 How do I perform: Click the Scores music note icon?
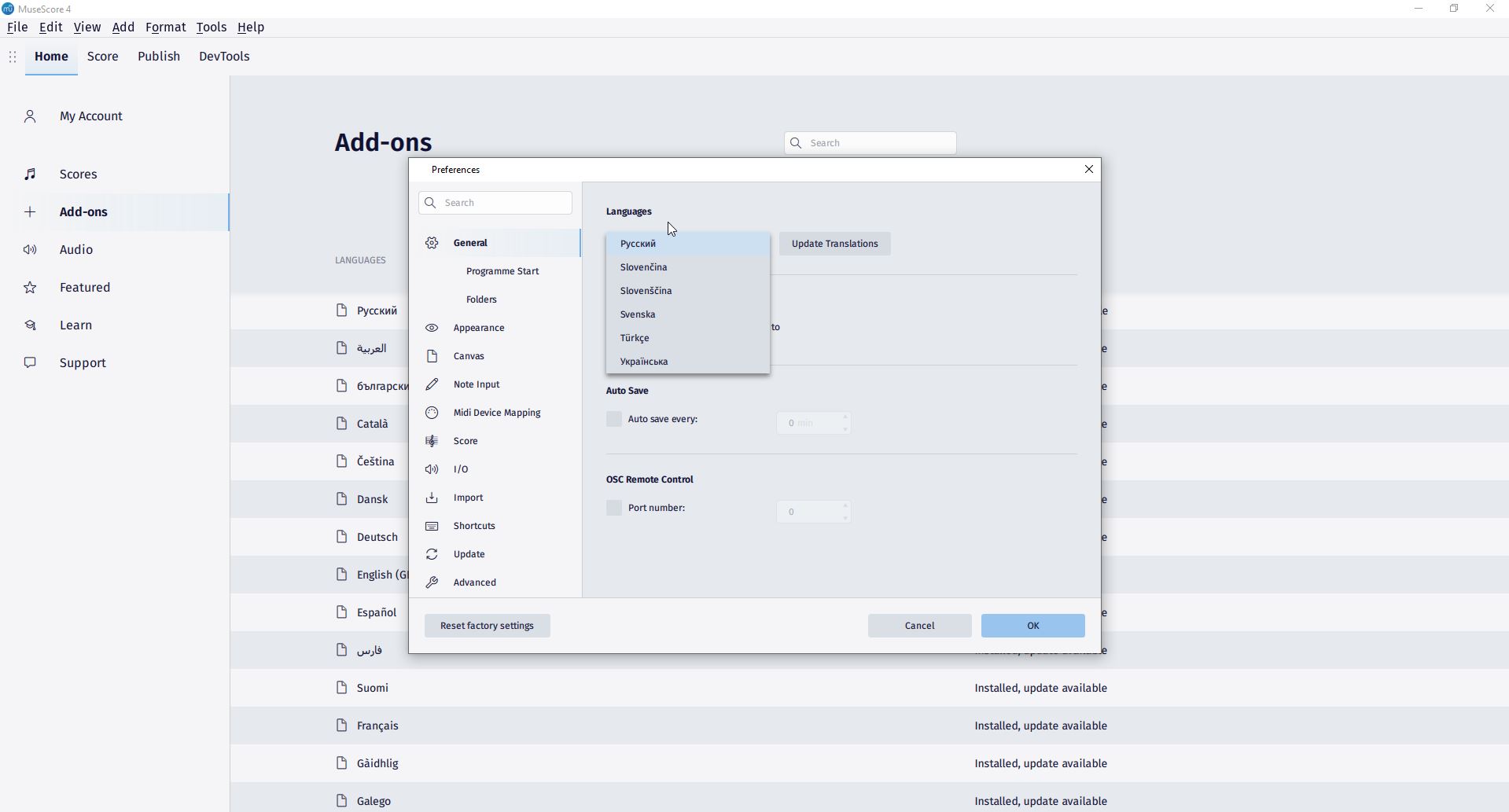(x=30, y=175)
